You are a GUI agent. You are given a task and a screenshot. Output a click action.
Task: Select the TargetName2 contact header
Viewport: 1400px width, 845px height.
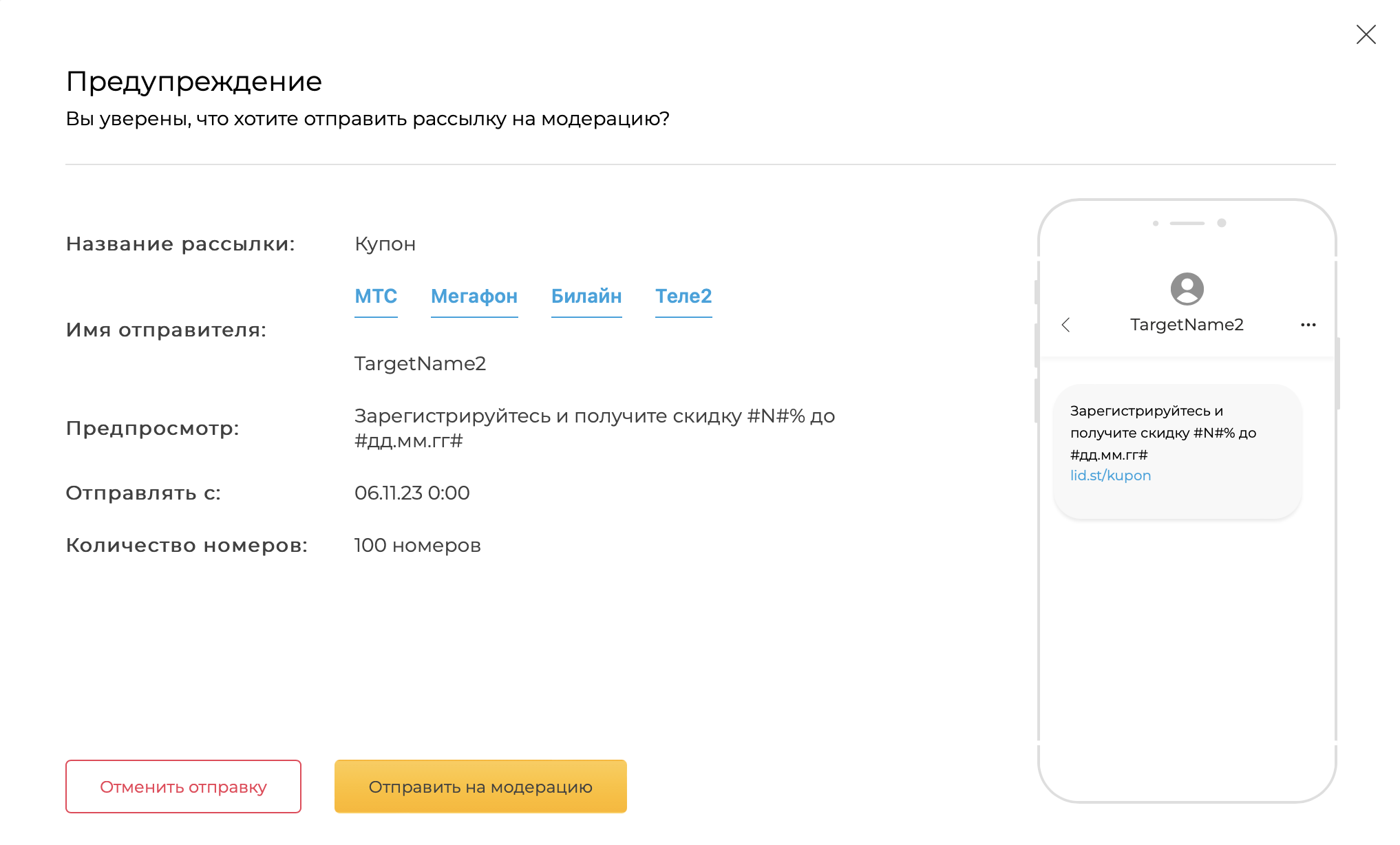[x=1186, y=325]
